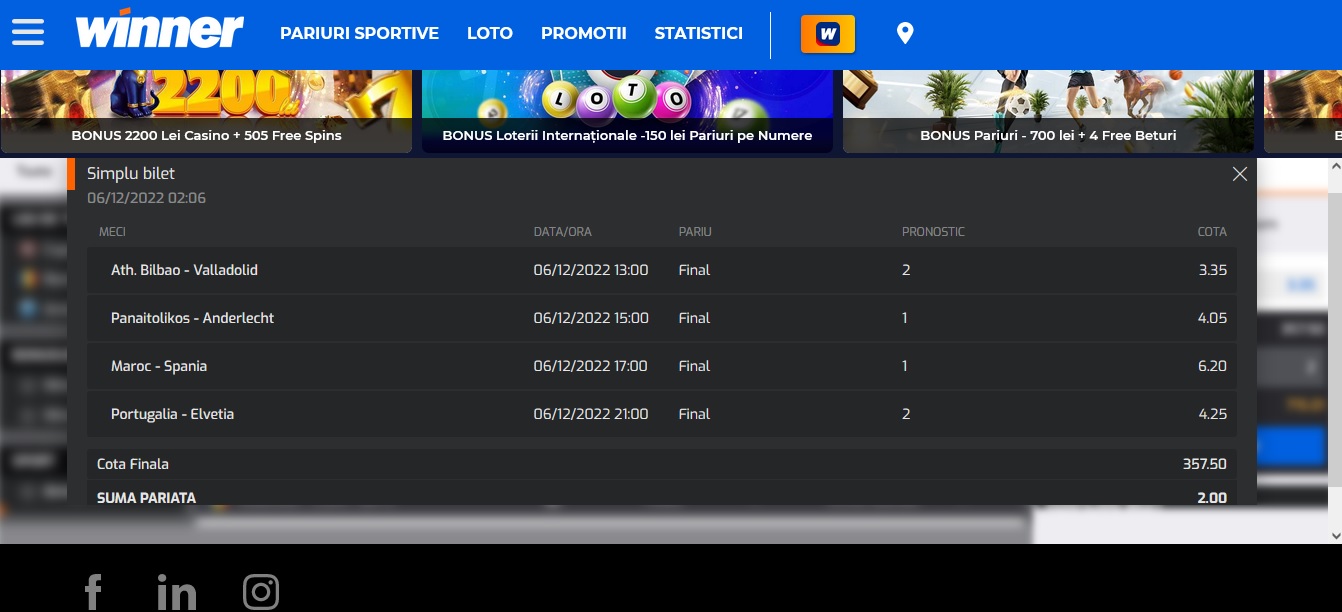Click the 06/12/2022 21:00 date cell
This screenshot has width=1342, height=612.
click(591, 414)
